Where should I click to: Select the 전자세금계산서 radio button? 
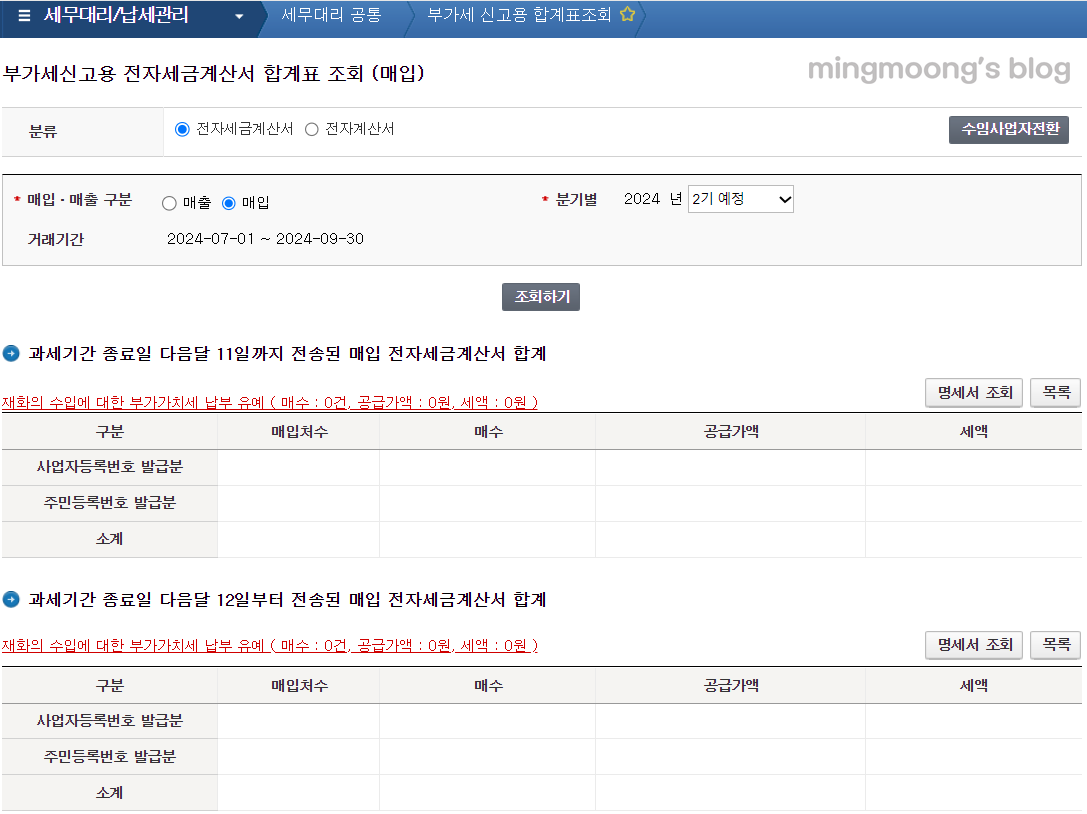[183, 128]
